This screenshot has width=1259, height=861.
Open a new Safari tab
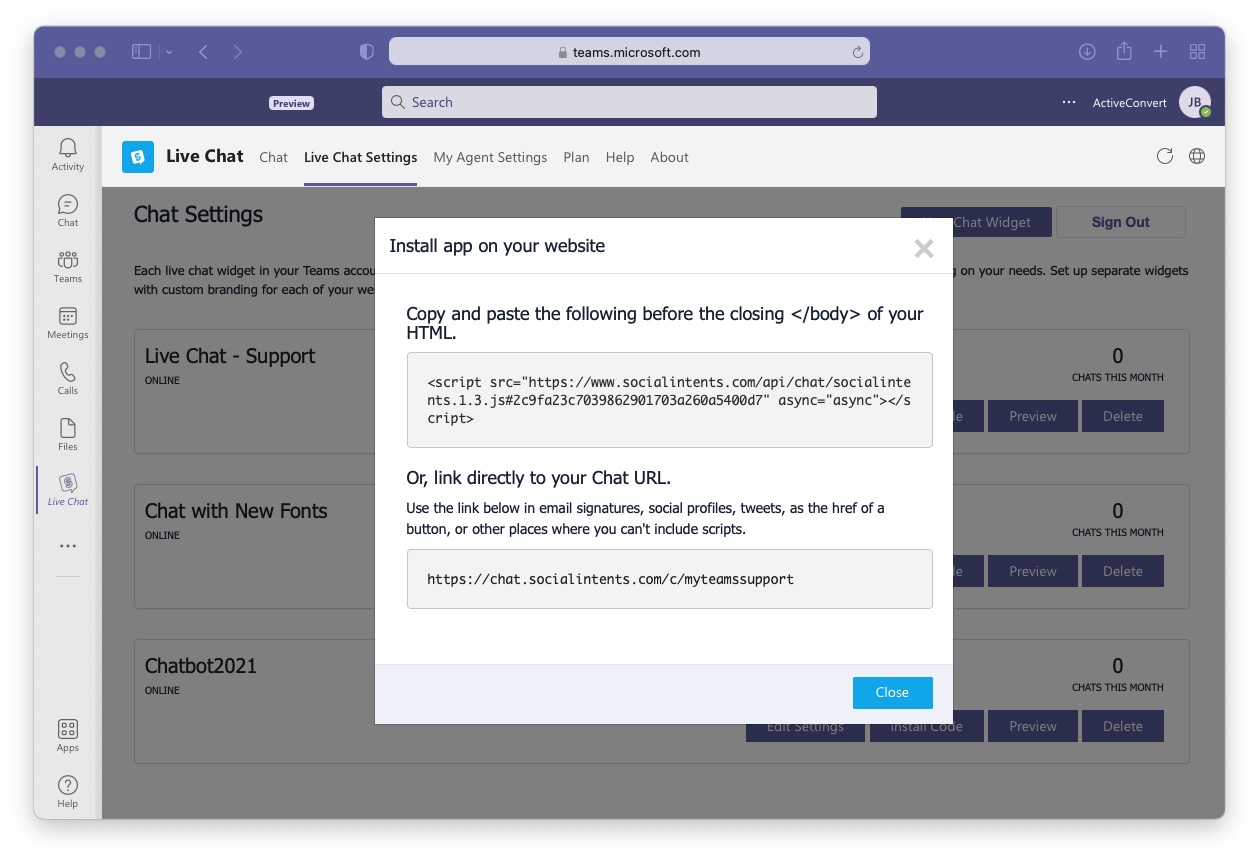click(1160, 52)
